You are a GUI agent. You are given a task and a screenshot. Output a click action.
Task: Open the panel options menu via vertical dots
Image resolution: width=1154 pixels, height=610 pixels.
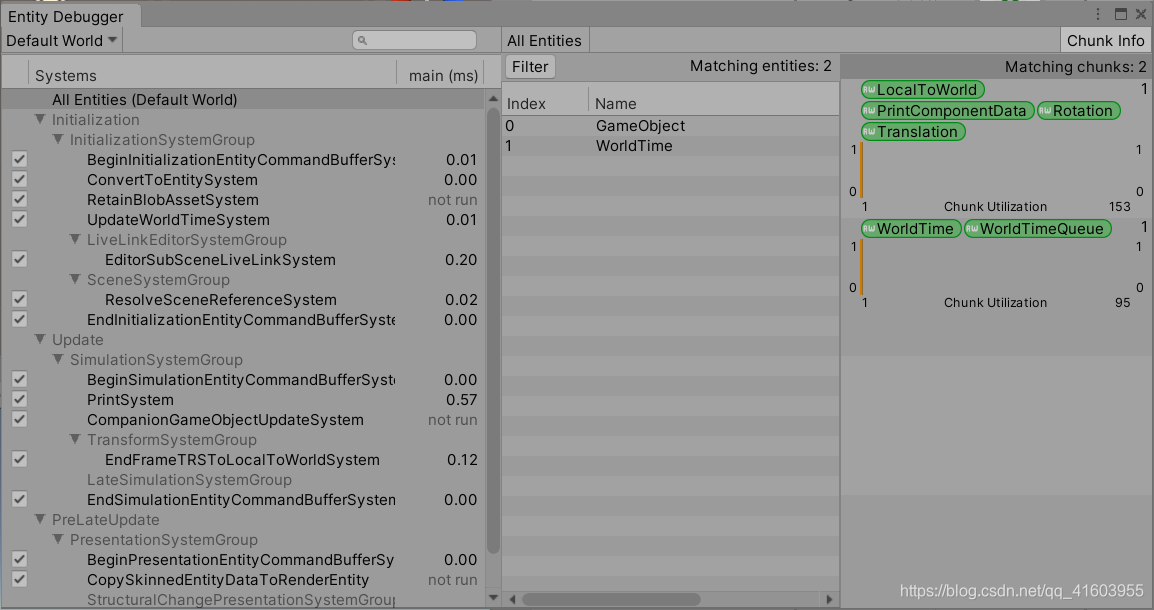1098,13
